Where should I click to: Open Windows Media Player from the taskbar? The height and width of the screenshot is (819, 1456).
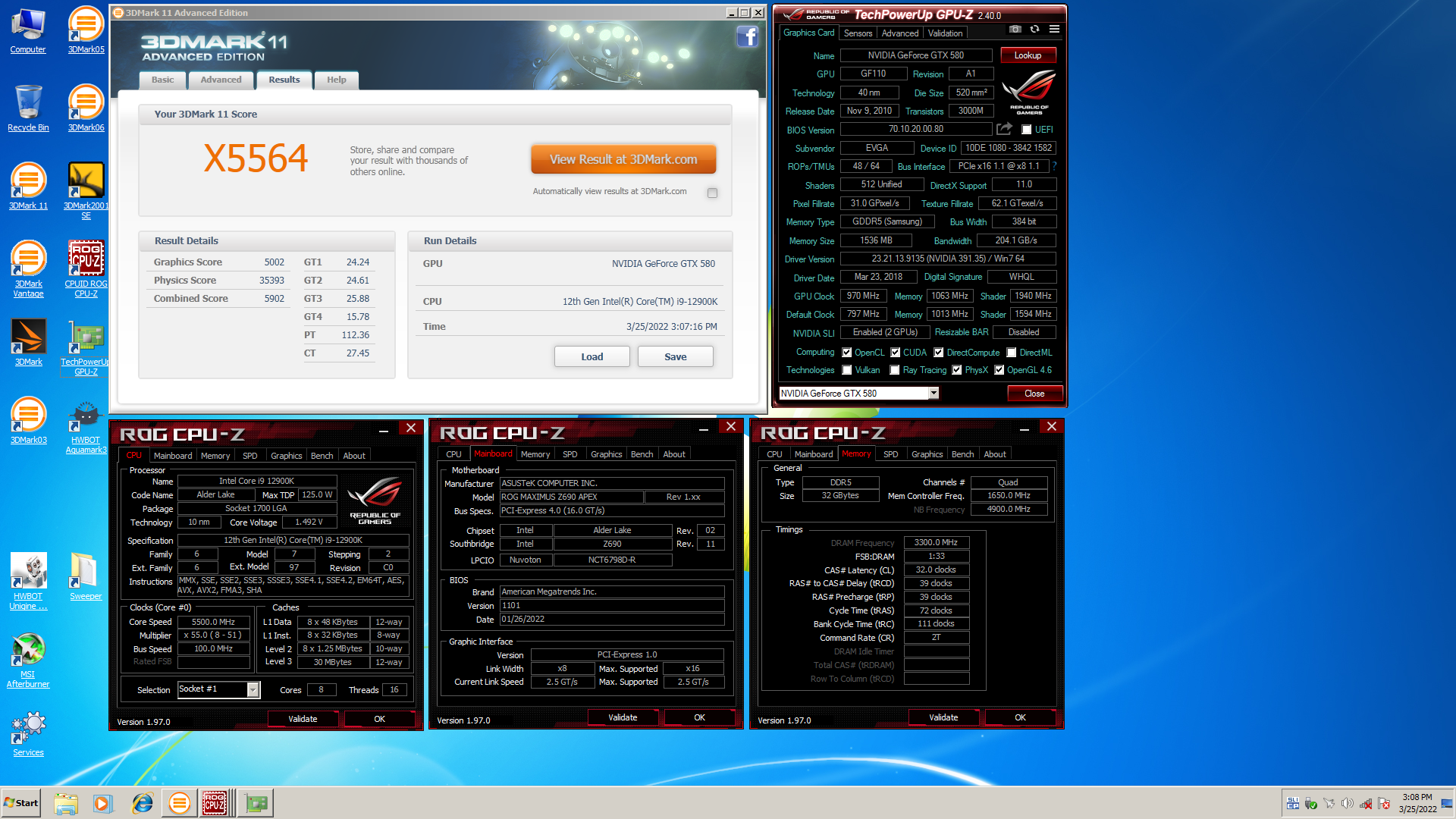pyautogui.click(x=103, y=803)
